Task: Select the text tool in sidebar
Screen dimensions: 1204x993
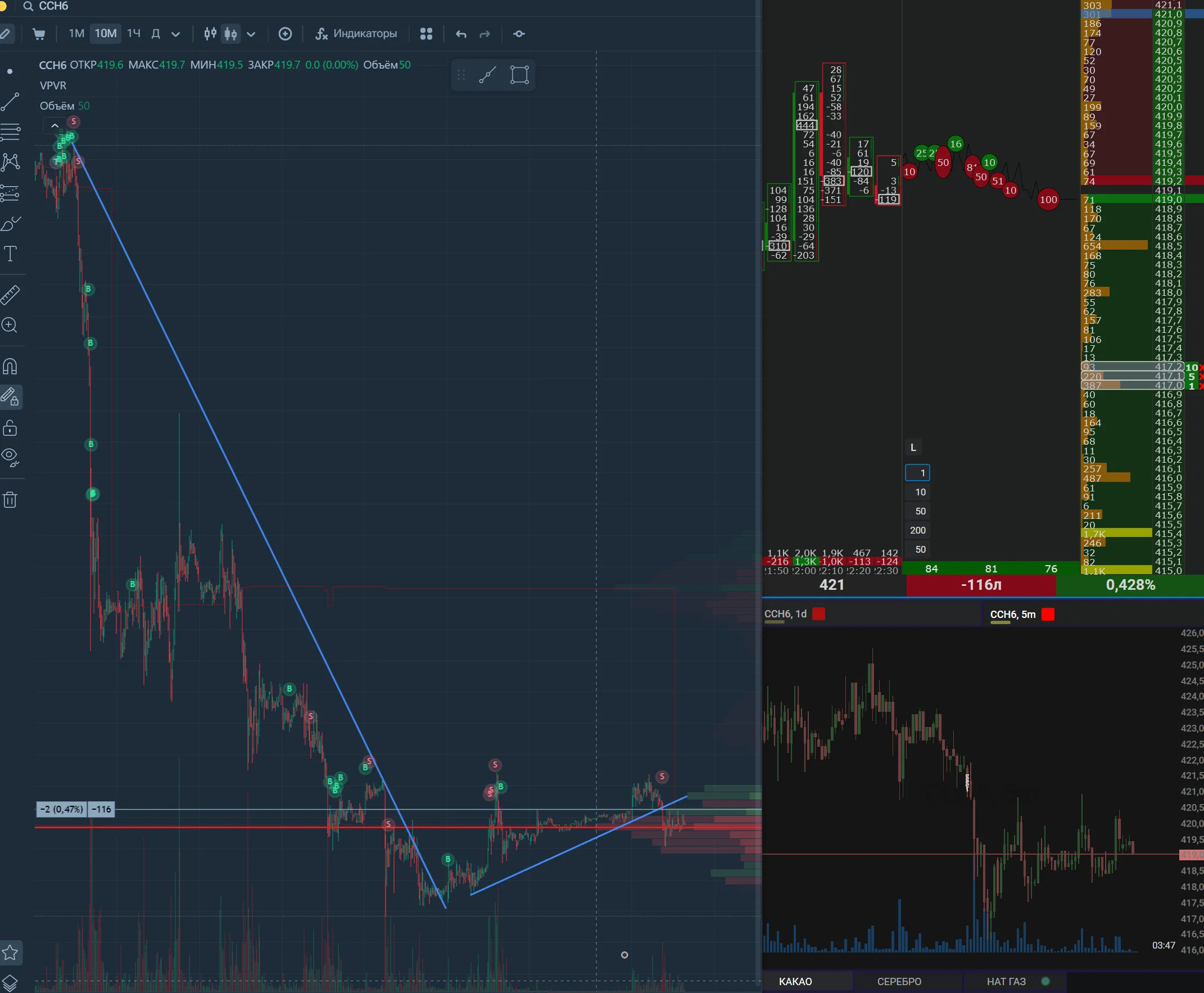Action: (10, 254)
